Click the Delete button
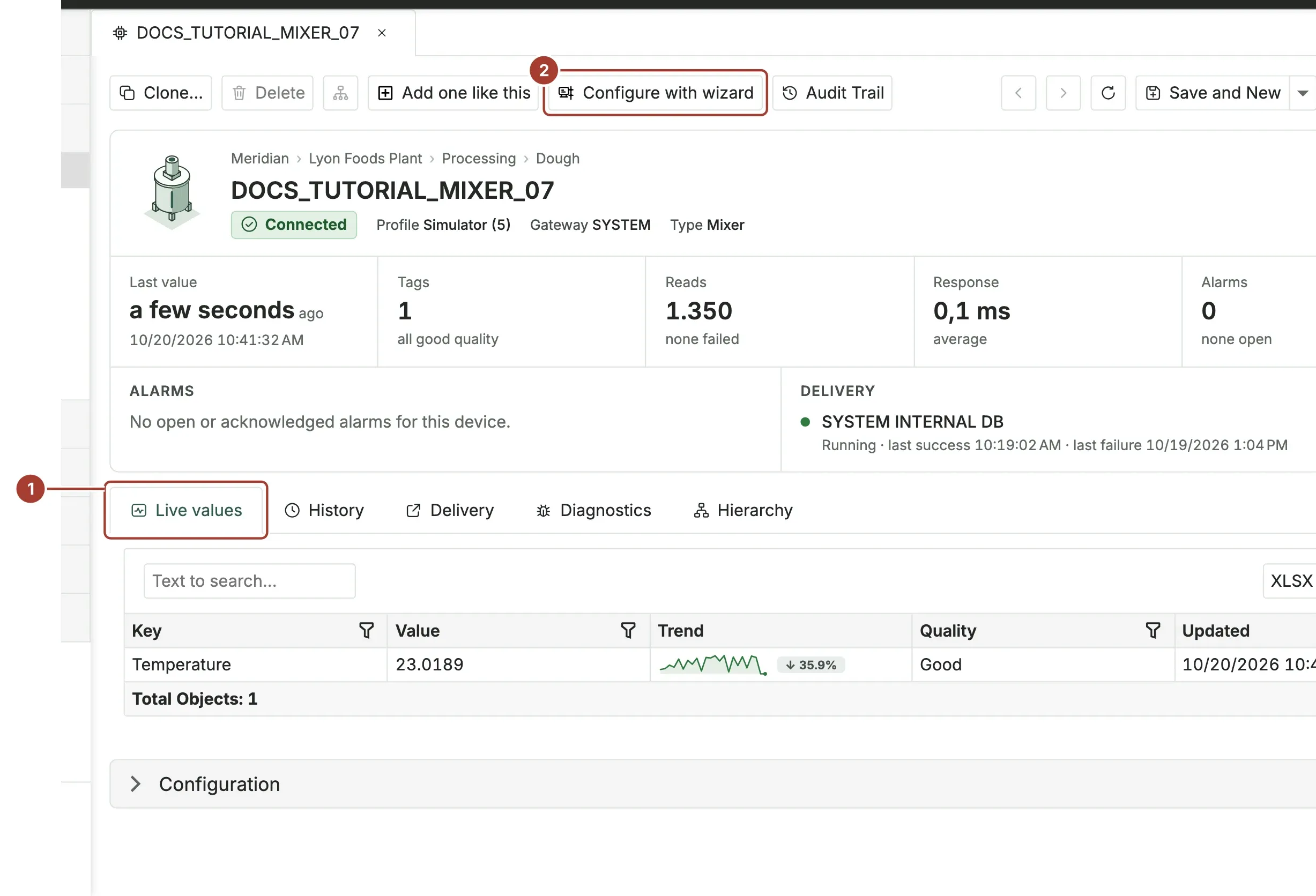This screenshot has height=896, width=1316. click(267, 93)
